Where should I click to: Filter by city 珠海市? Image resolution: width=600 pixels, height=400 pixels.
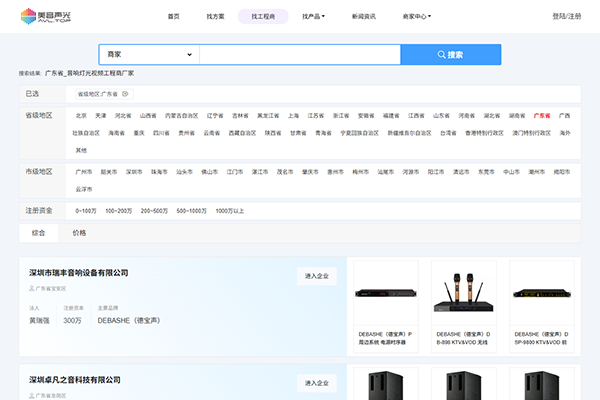[x=159, y=172]
